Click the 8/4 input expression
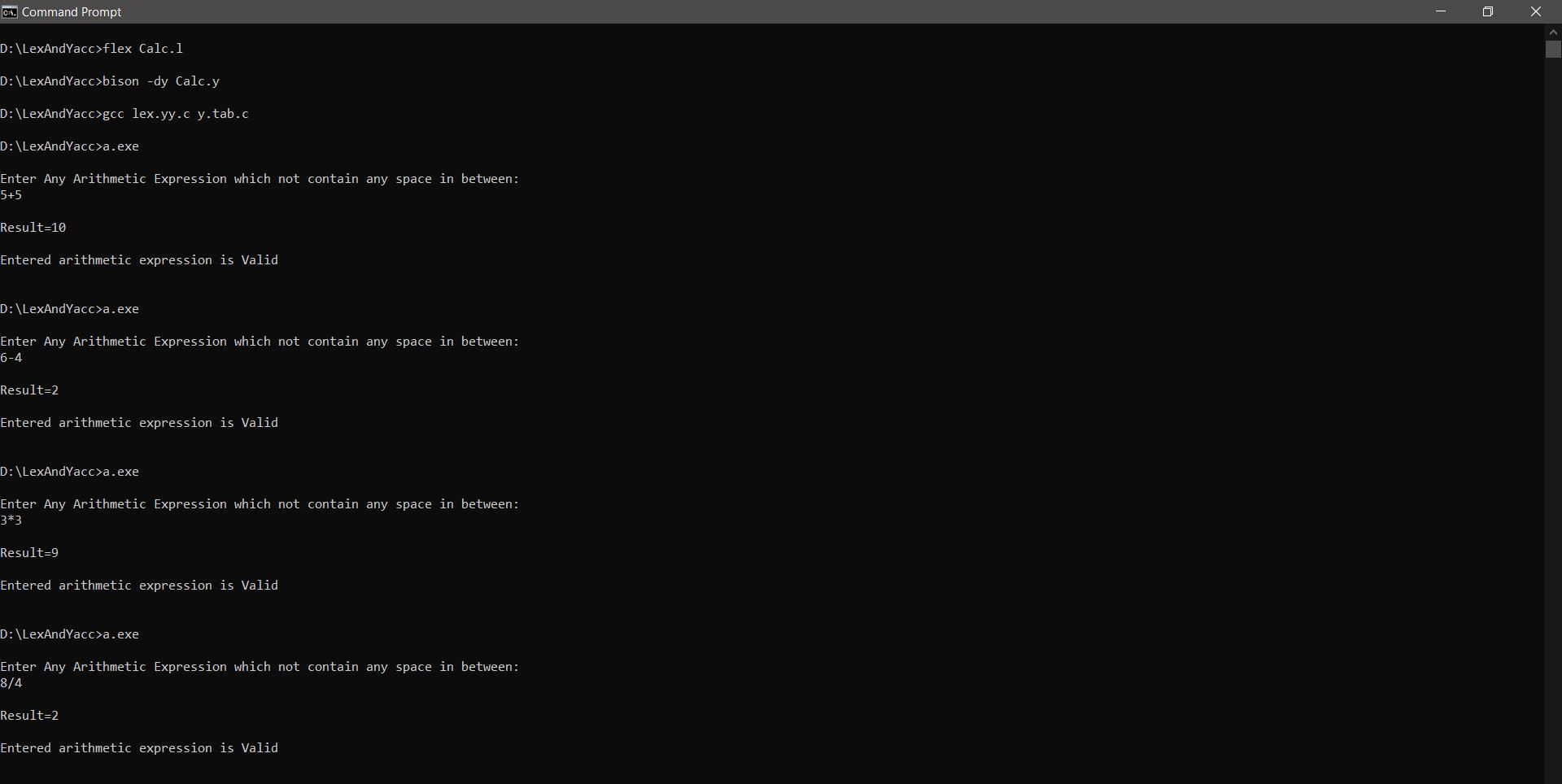 click(x=11, y=682)
